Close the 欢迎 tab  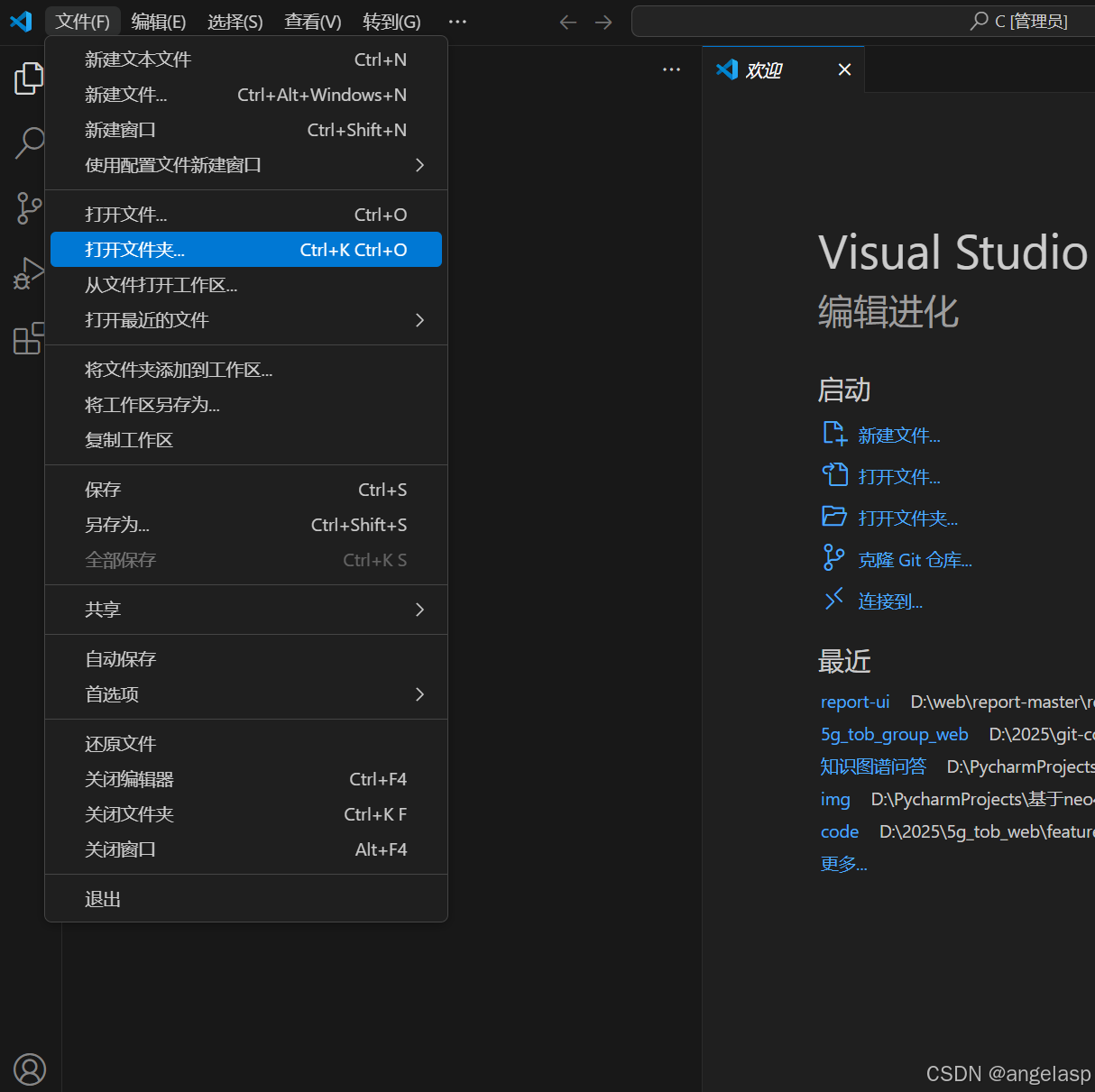[844, 69]
